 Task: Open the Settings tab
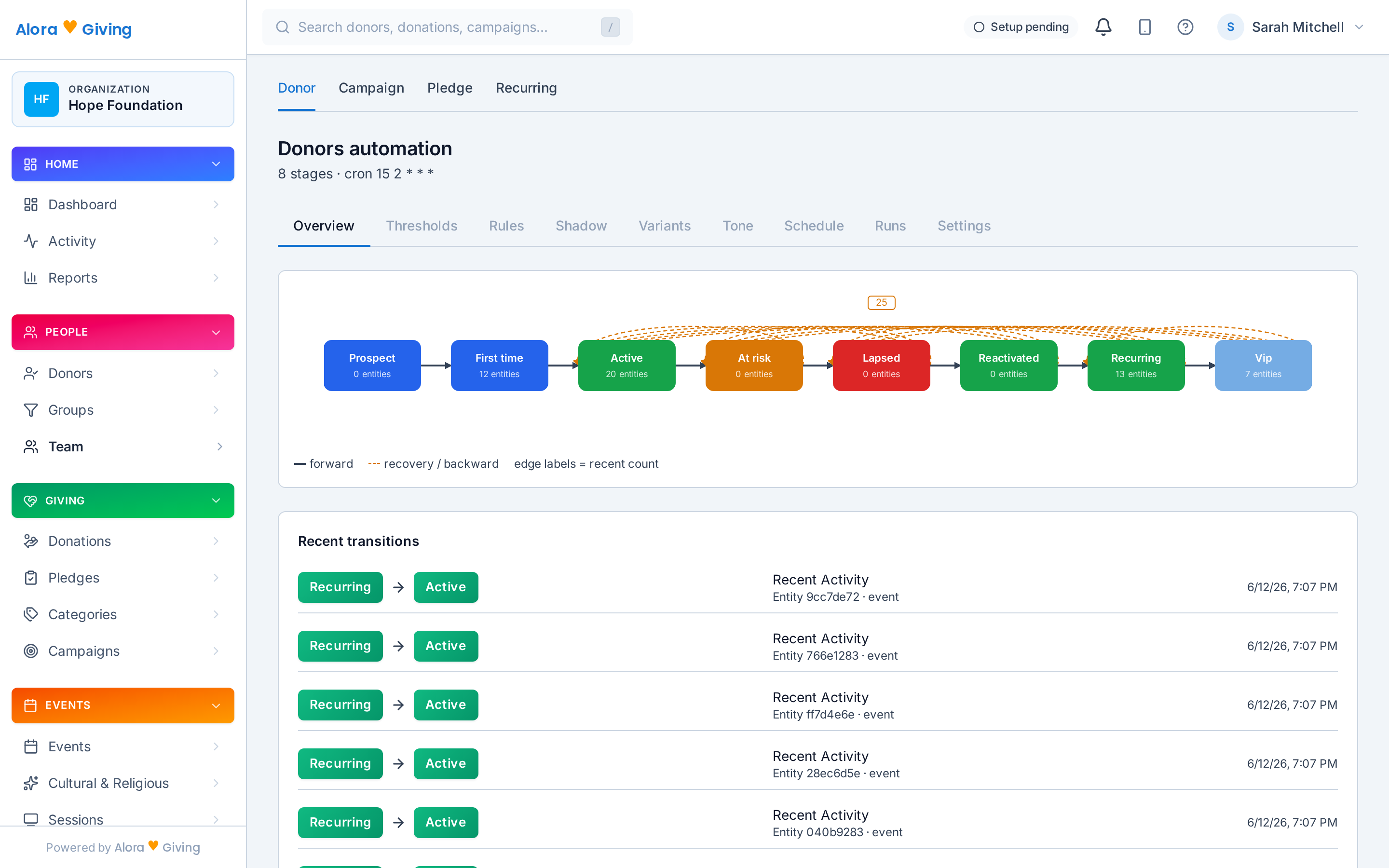point(964,226)
